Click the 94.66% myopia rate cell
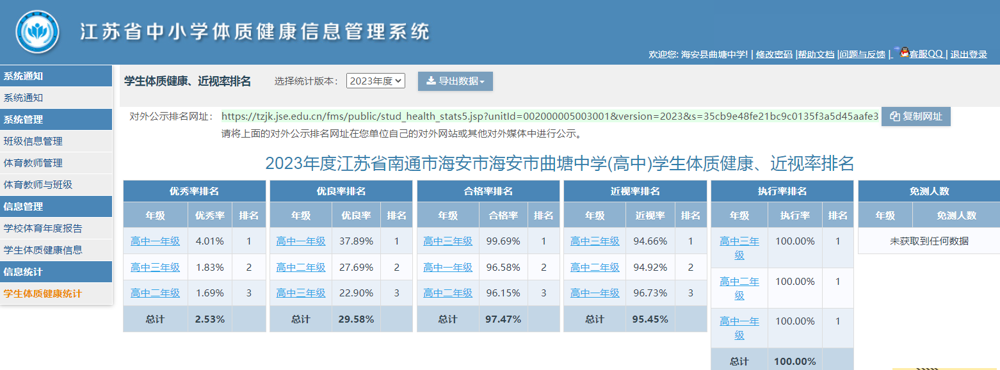 coord(651,241)
